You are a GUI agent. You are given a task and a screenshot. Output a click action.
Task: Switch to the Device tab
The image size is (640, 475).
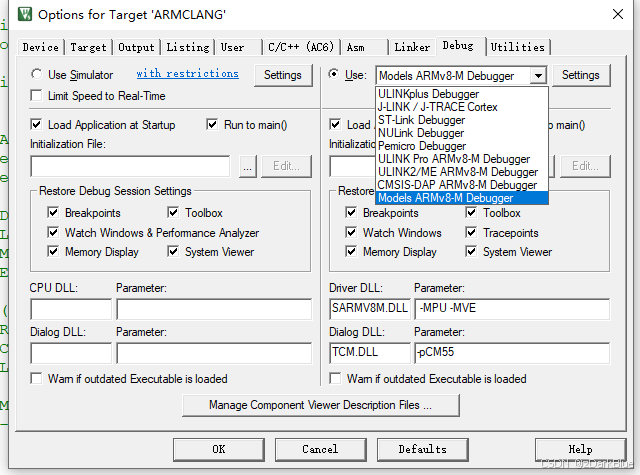pos(40,47)
